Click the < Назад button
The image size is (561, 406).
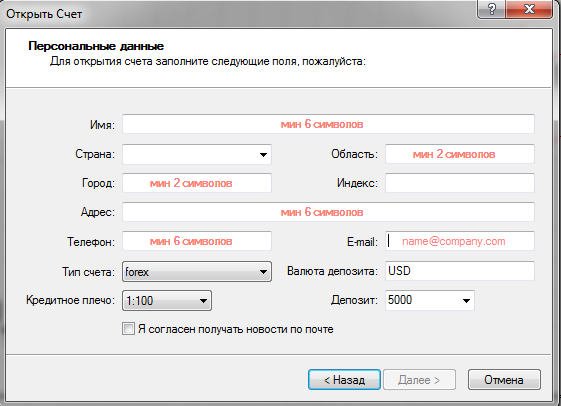pos(344,380)
